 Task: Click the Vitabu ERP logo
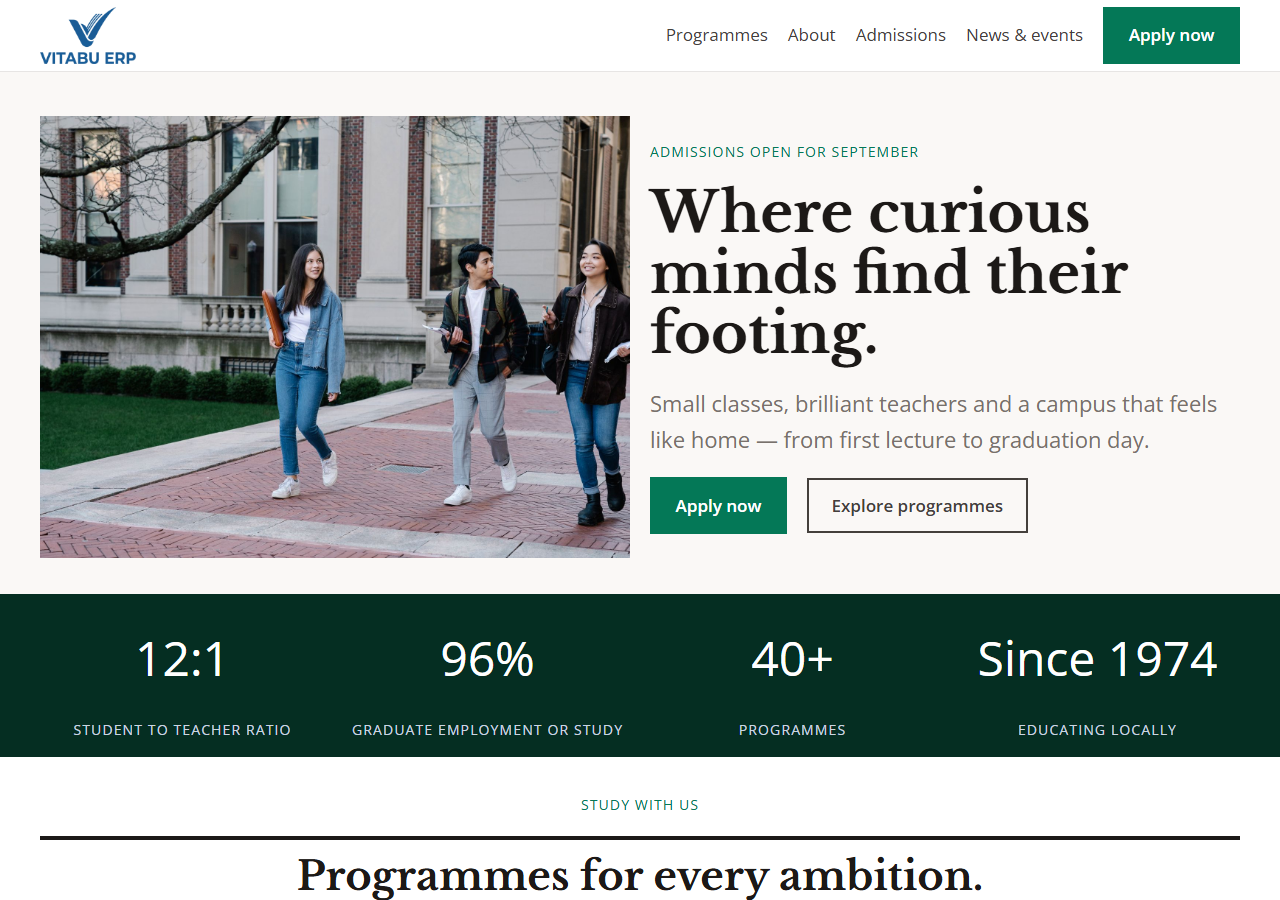click(88, 36)
